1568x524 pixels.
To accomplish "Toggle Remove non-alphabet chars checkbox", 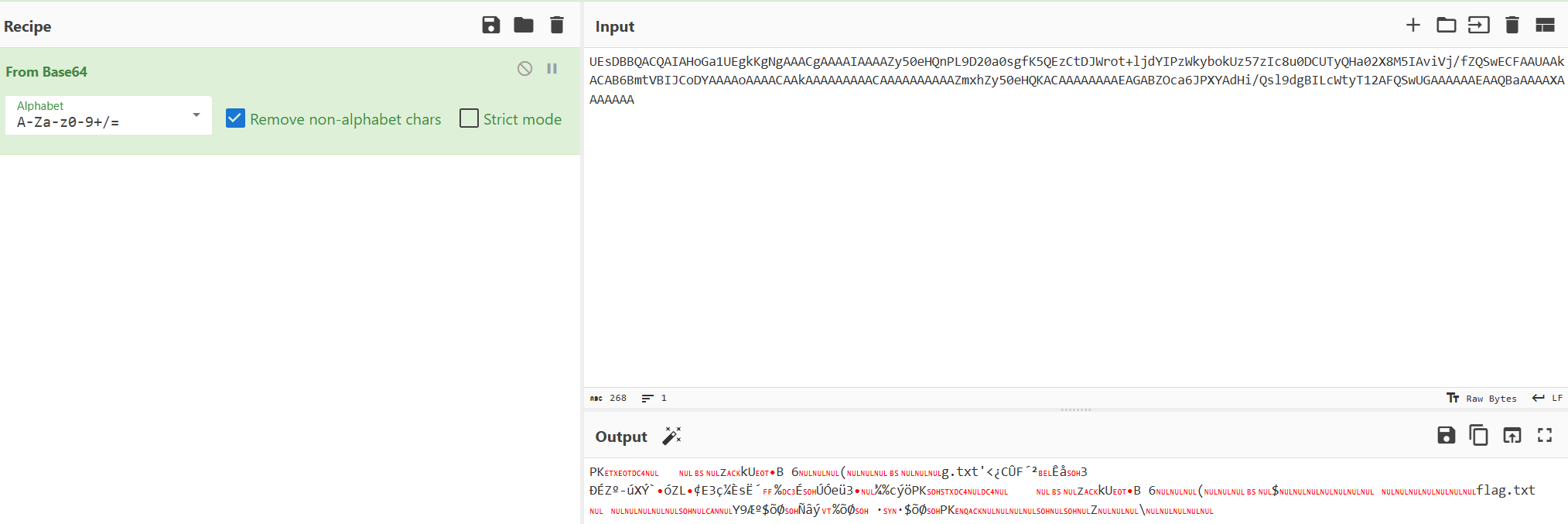I will click(235, 118).
